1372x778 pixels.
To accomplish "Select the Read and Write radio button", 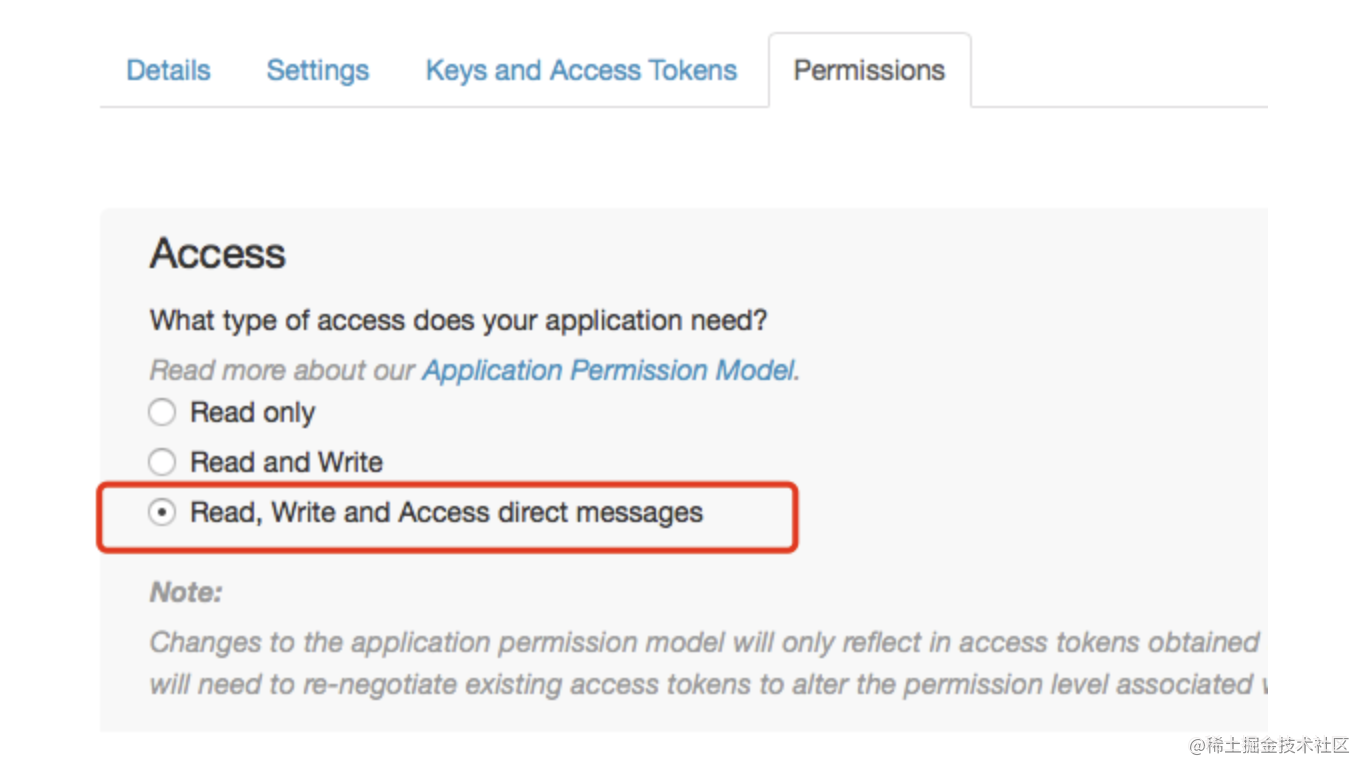I will tap(162, 462).
